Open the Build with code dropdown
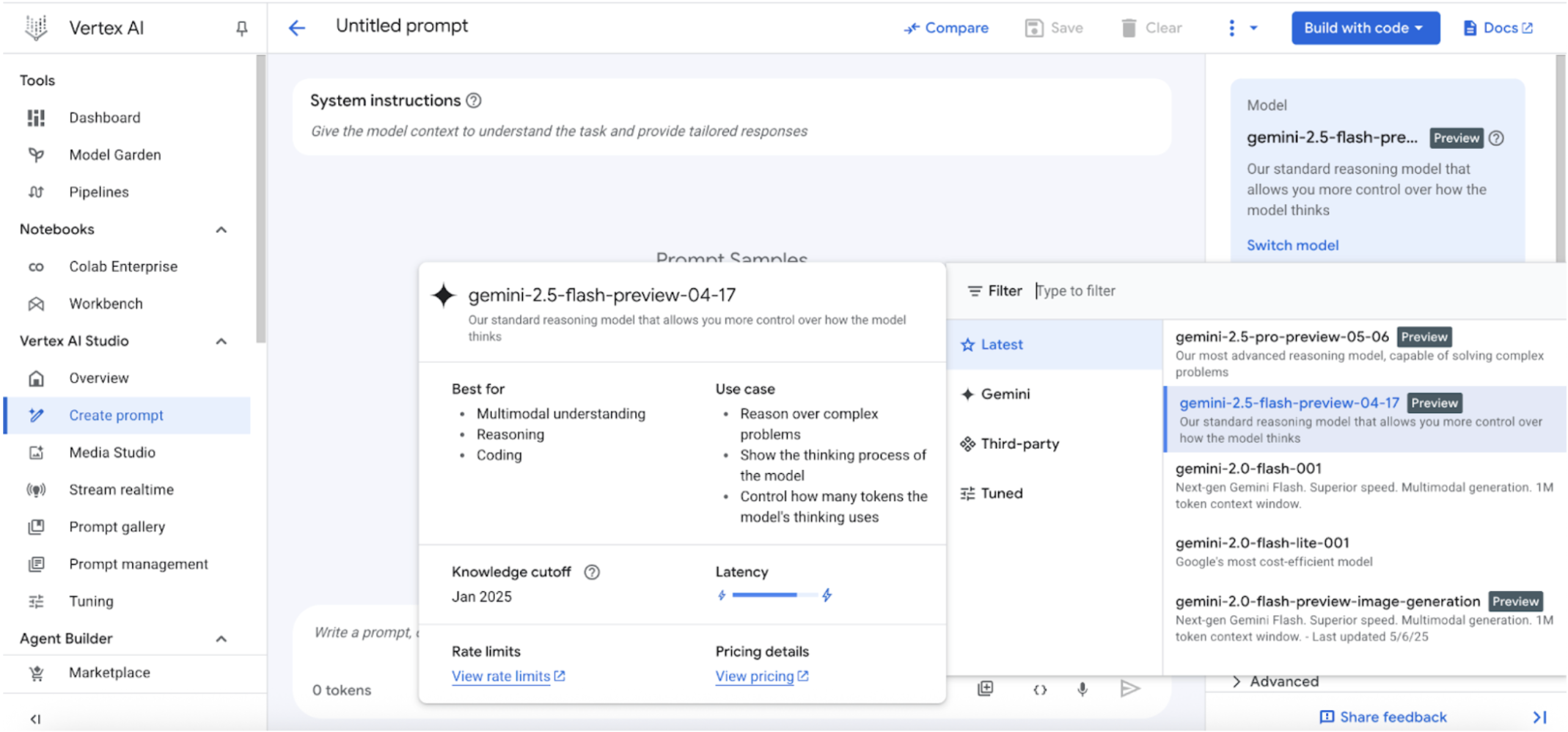1568x732 pixels. [x=1365, y=28]
